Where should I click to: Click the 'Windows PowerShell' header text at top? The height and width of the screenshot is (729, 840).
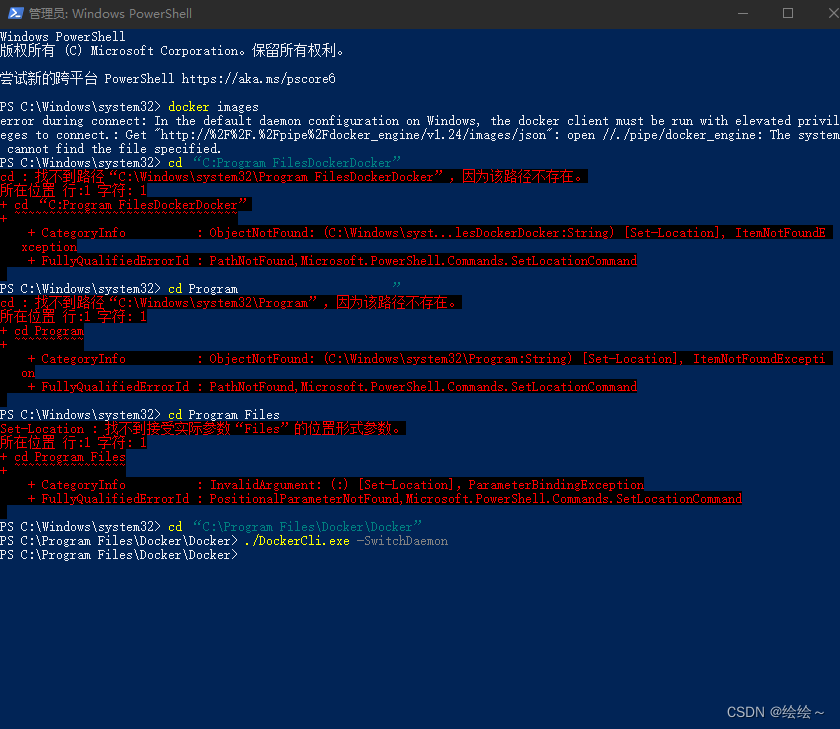tap(63, 36)
